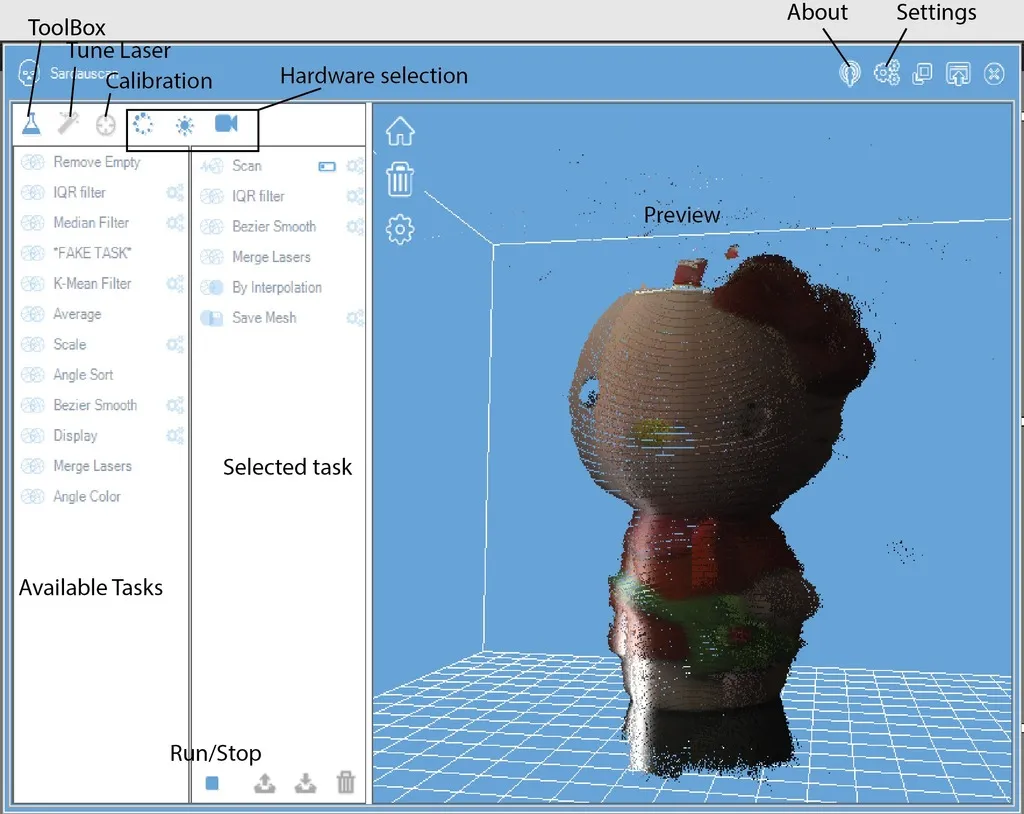Click the restore window icon in title bar
Screen dimensions: 1024x814
(x=922, y=73)
